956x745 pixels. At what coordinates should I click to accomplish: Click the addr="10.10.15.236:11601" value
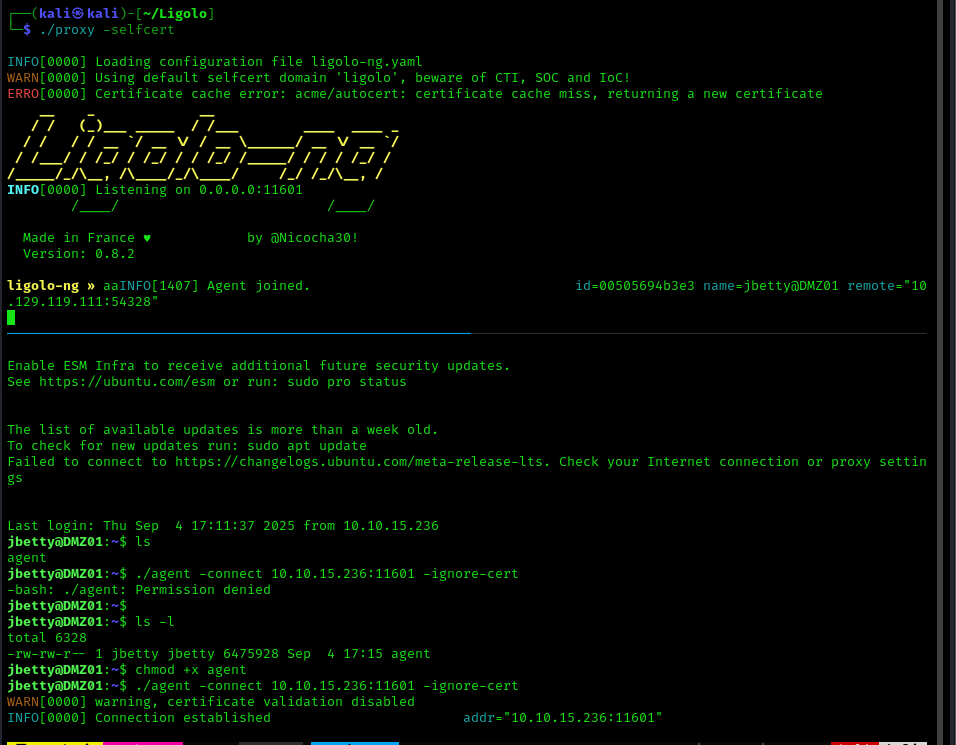pos(562,718)
